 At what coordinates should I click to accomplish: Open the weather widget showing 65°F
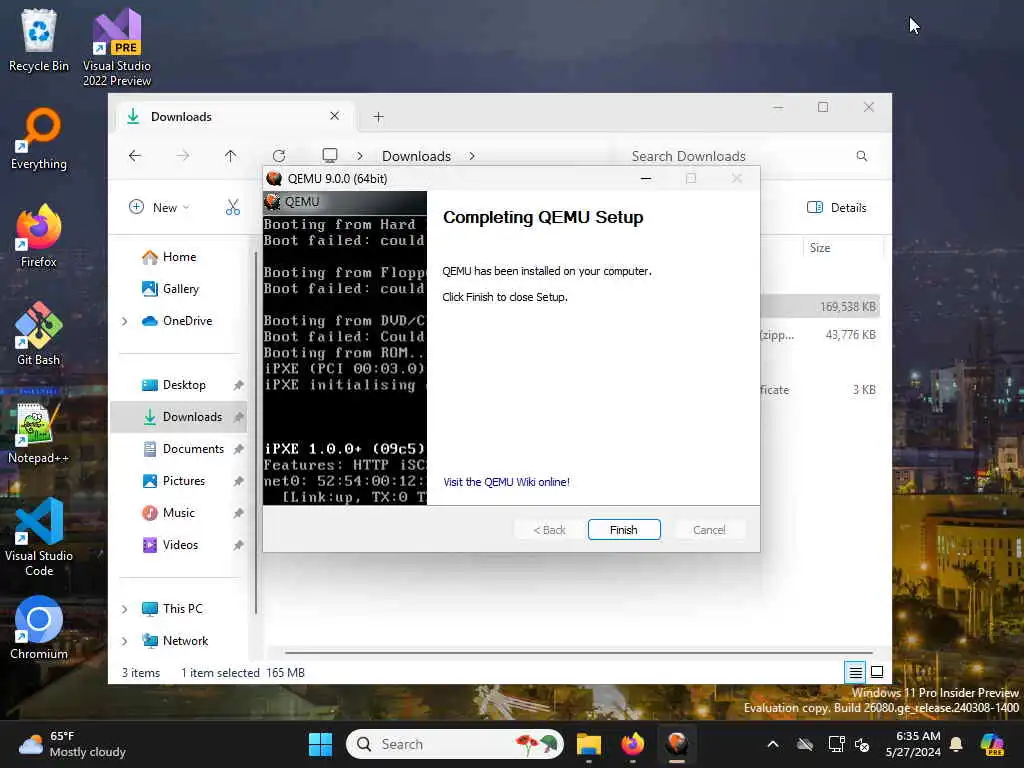72,744
